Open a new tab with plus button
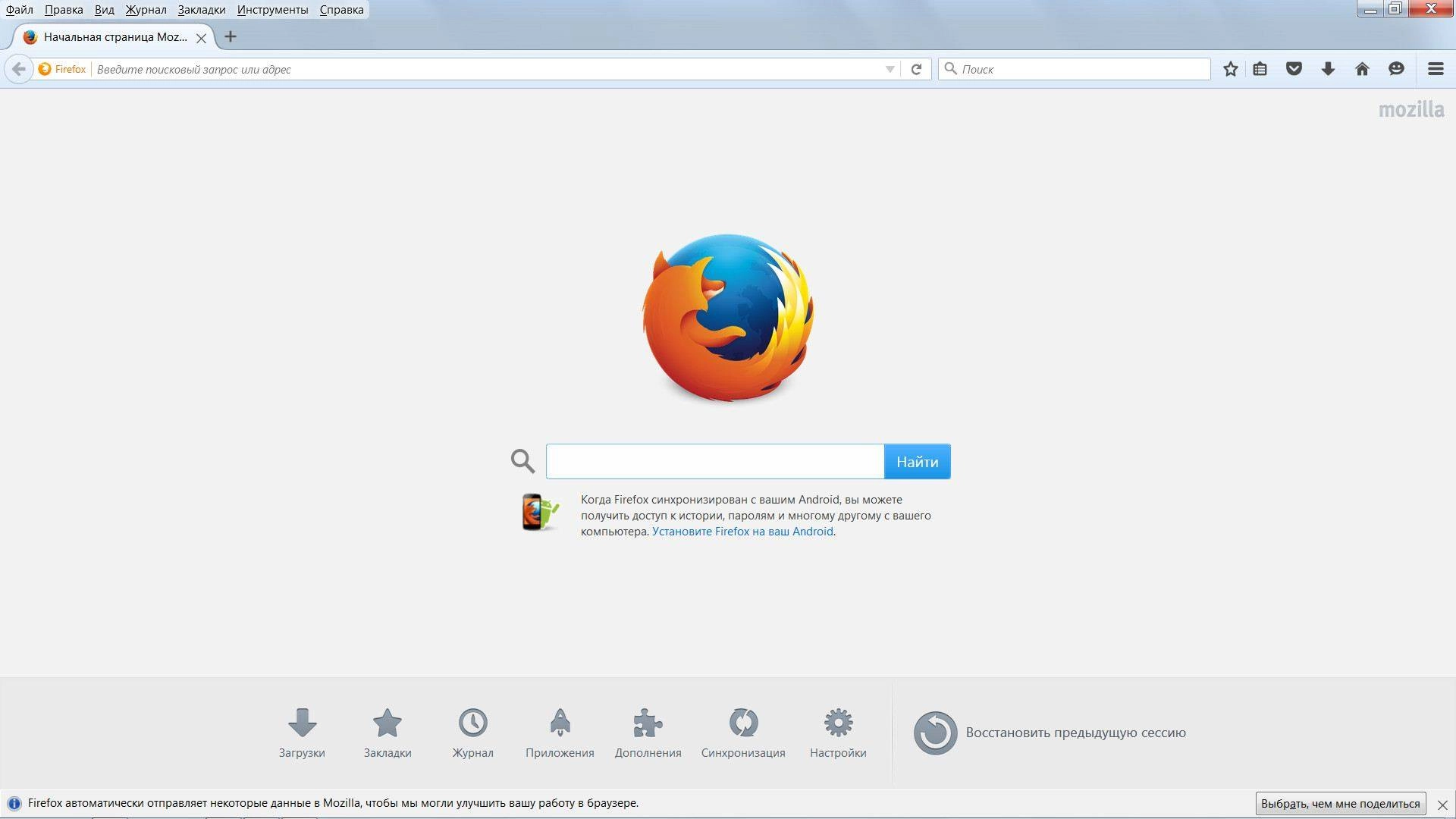 click(231, 36)
